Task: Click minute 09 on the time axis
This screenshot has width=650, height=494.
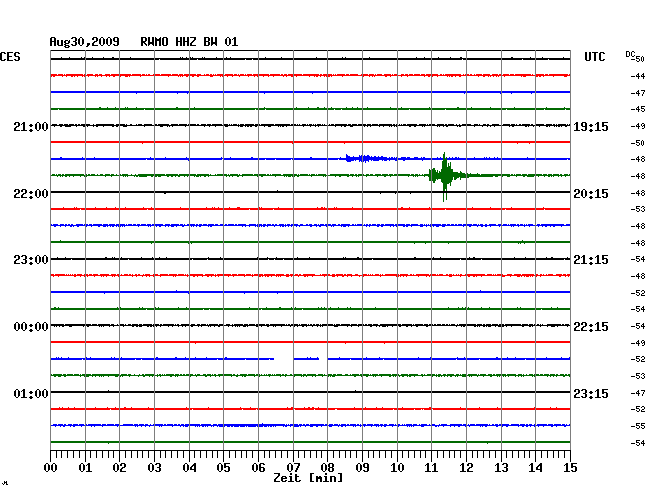Action: coord(362,468)
